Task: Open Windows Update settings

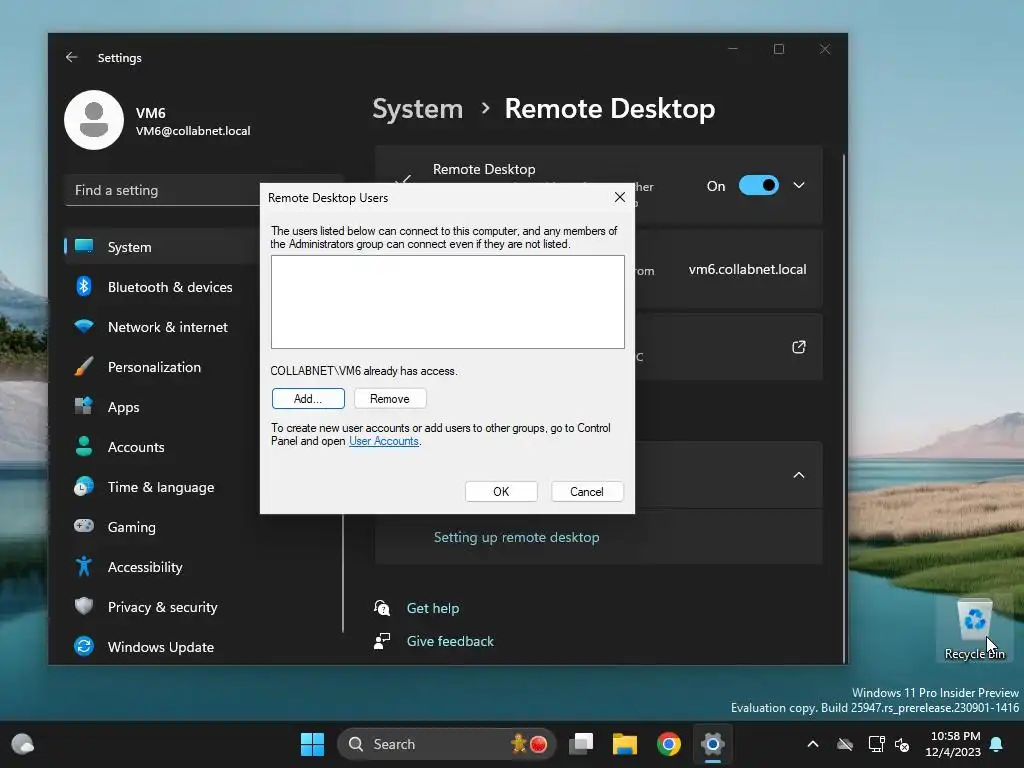Action: [161, 647]
